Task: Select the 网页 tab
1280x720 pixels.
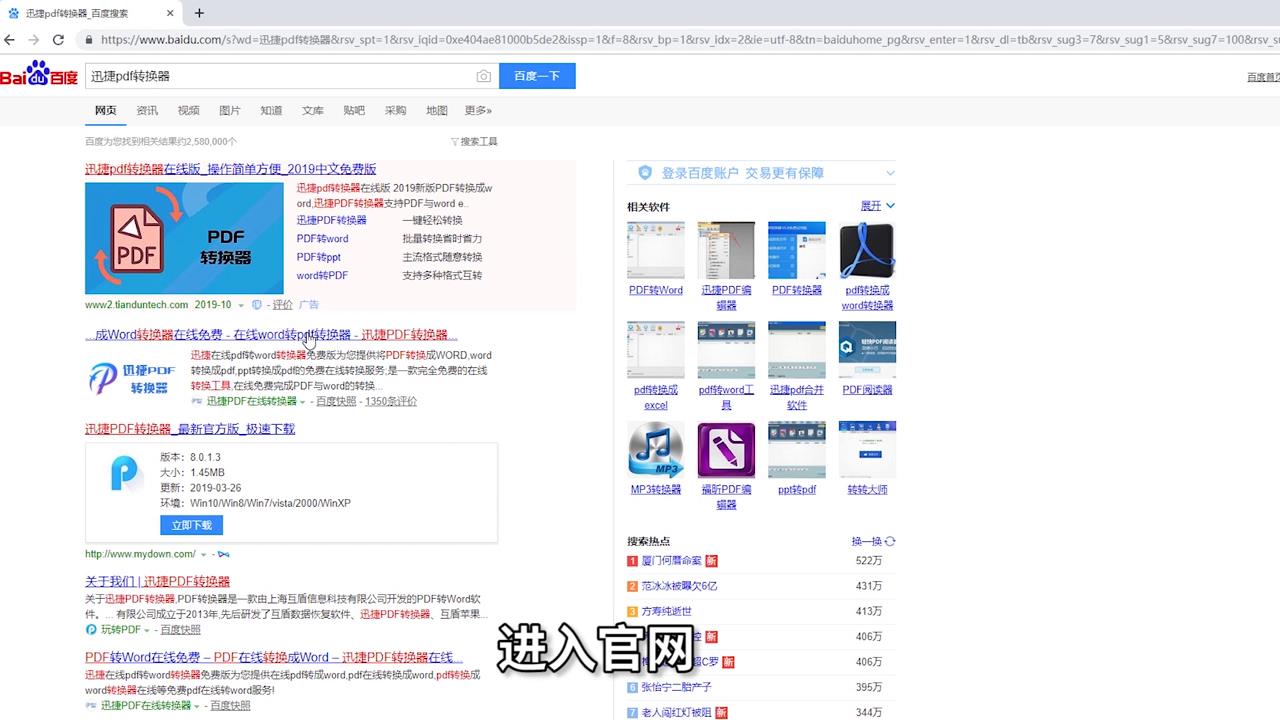Action: pos(105,110)
